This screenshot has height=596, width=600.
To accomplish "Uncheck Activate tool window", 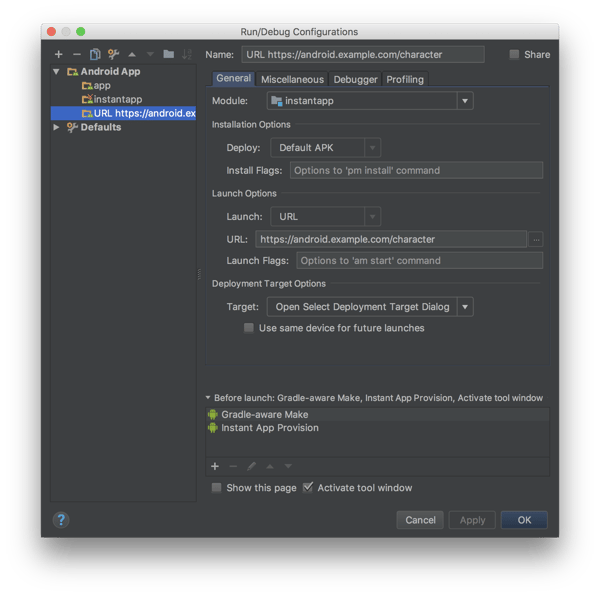I will [x=308, y=488].
